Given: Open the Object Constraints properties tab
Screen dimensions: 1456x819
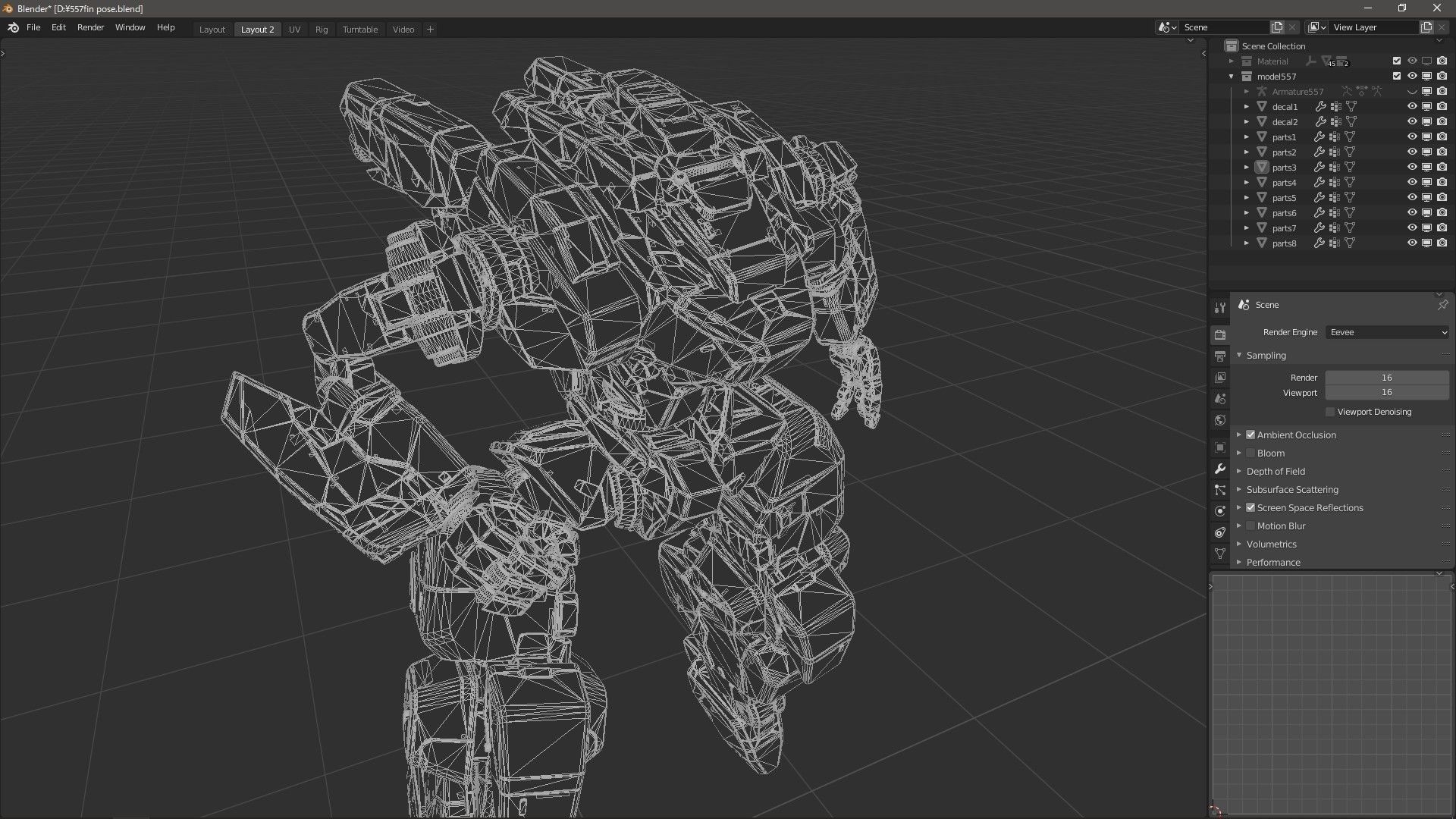Looking at the screenshot, I should (1219, 532).
